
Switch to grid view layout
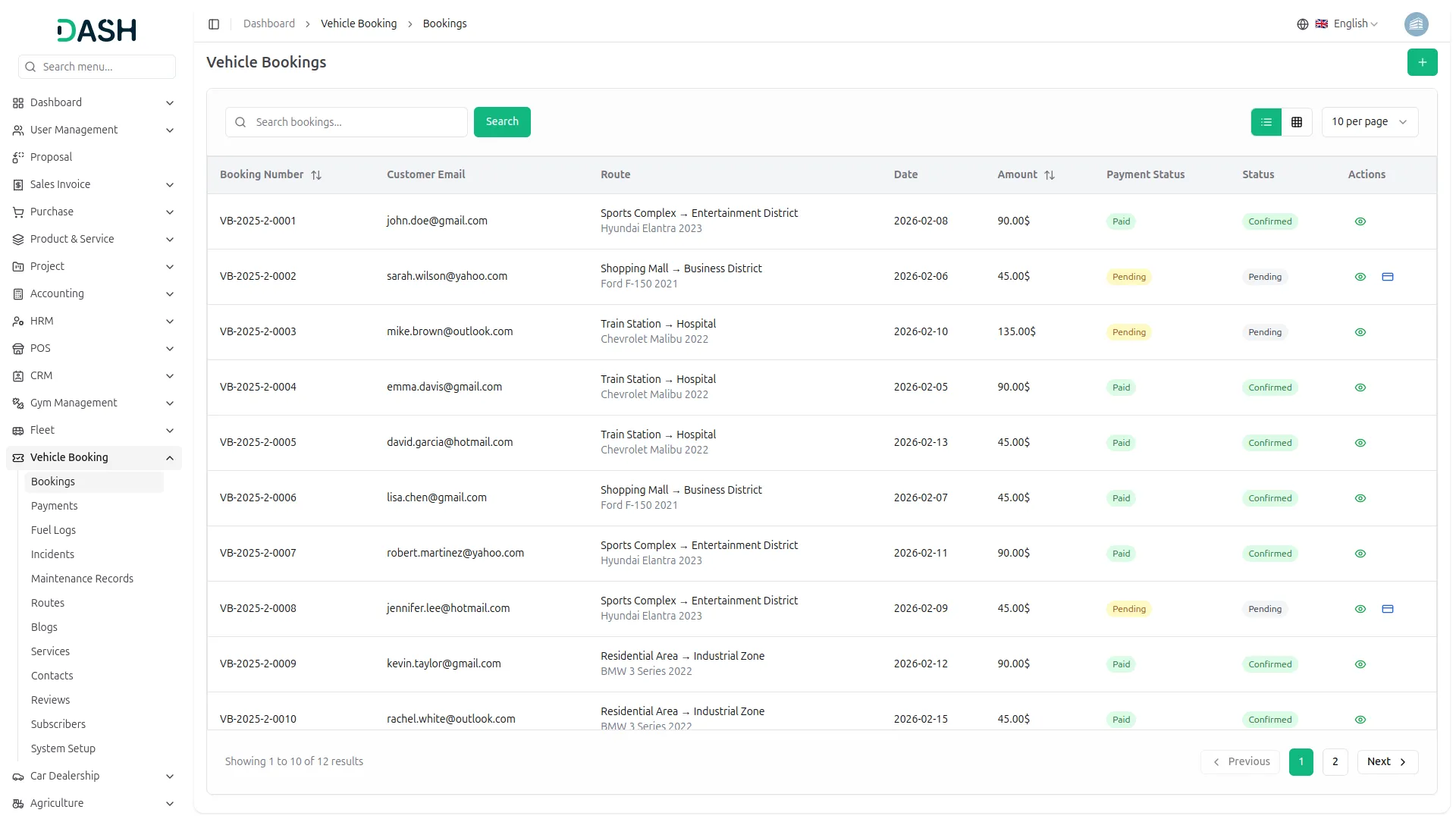[1297, 122]
